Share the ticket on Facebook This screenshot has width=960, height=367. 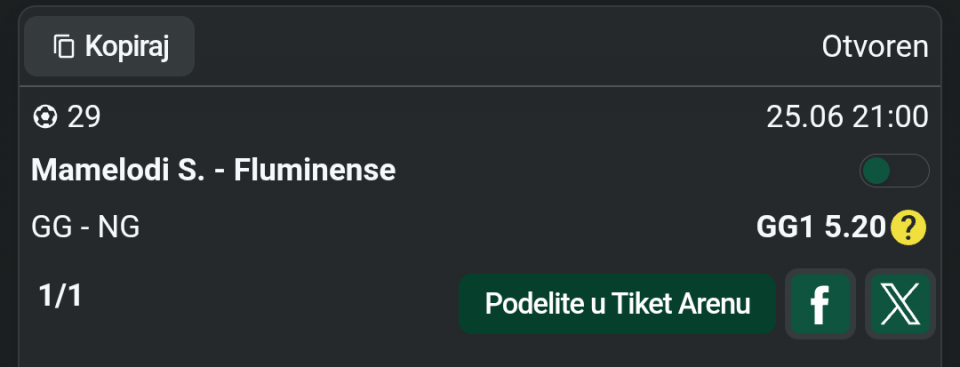(x=820, y=304)
